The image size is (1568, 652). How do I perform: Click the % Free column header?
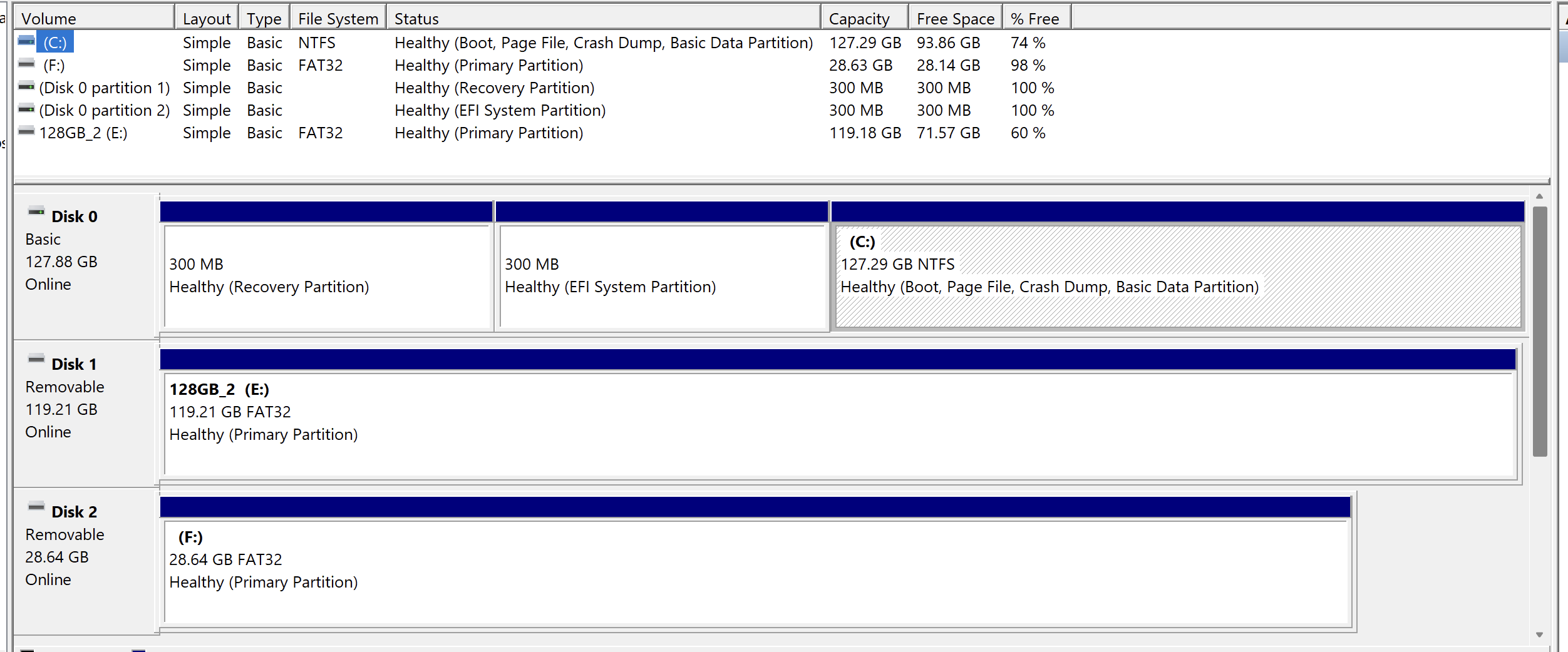(1036, 19)
